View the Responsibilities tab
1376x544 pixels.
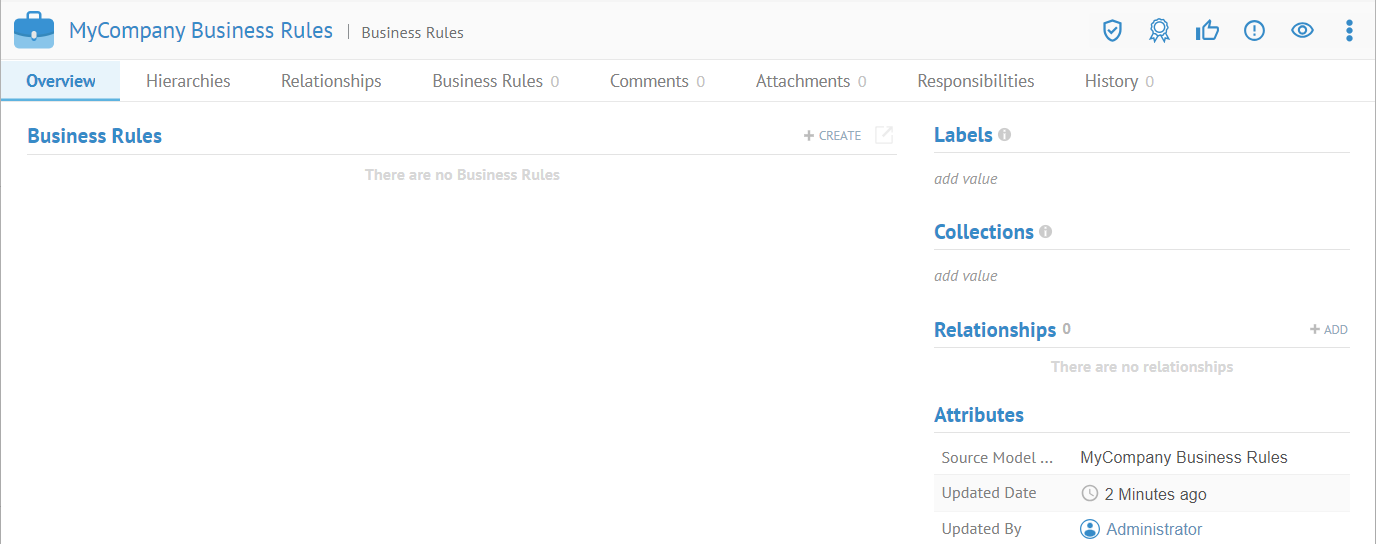click(x=976, y=81)
